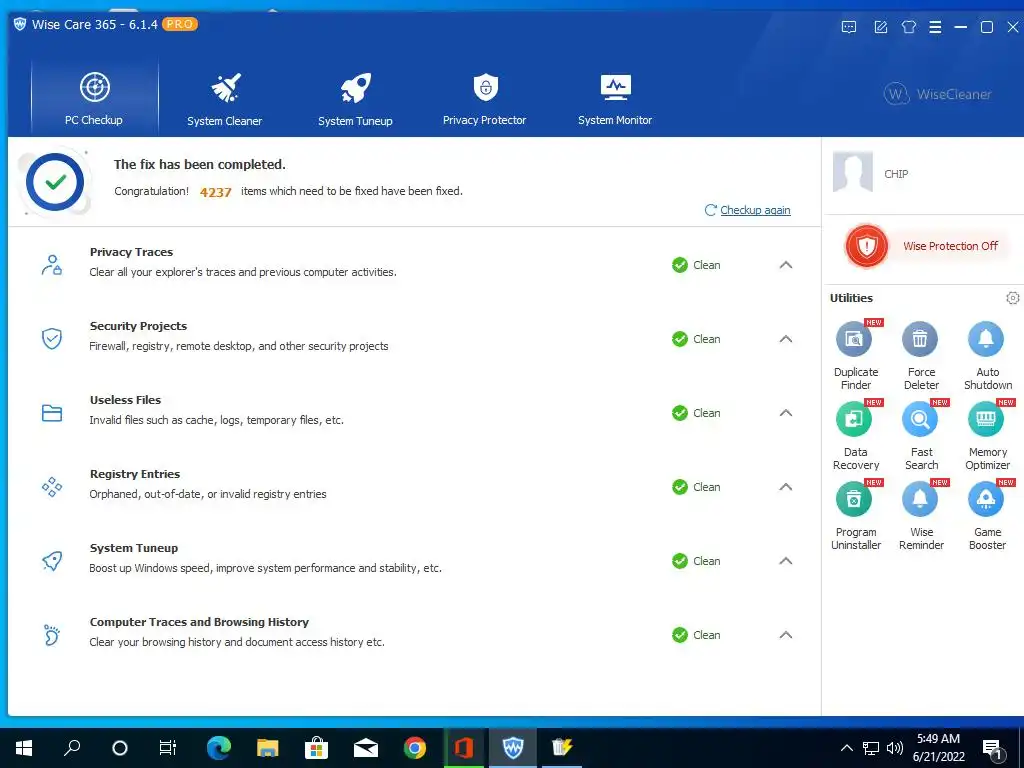1024x768 pixels.
Task: Open the notification center in system tray
Action: tap(993, 749)
